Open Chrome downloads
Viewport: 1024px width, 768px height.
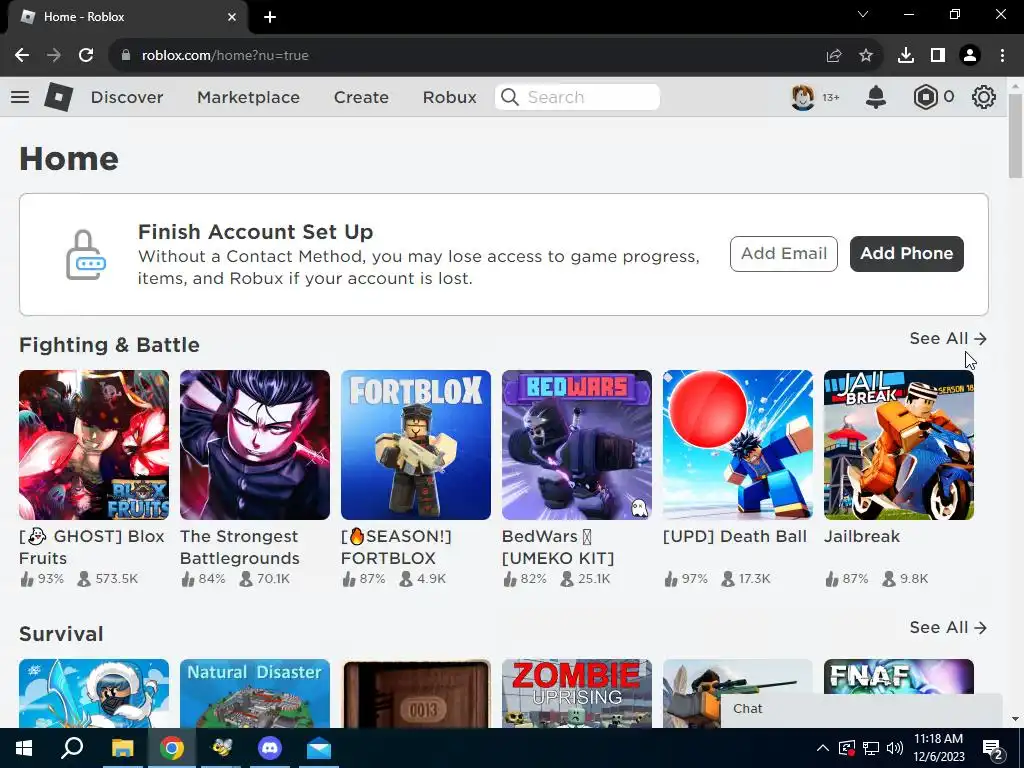[x=906, y=56]
